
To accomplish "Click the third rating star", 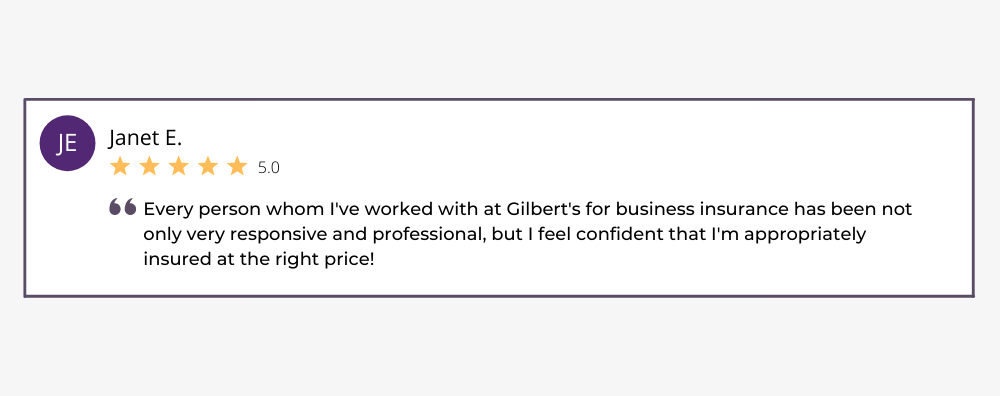I will click(x=179, y=166).
